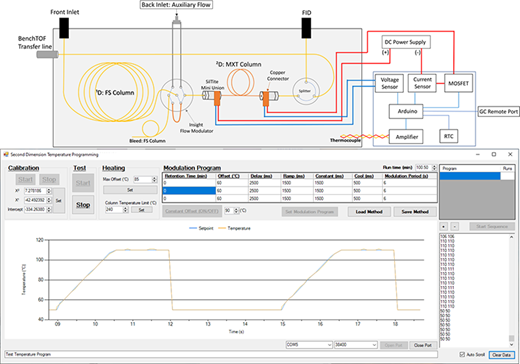Click the GC Remote Port block
Image resolution: width=520 pixels, height=364 pixels.
498,111
